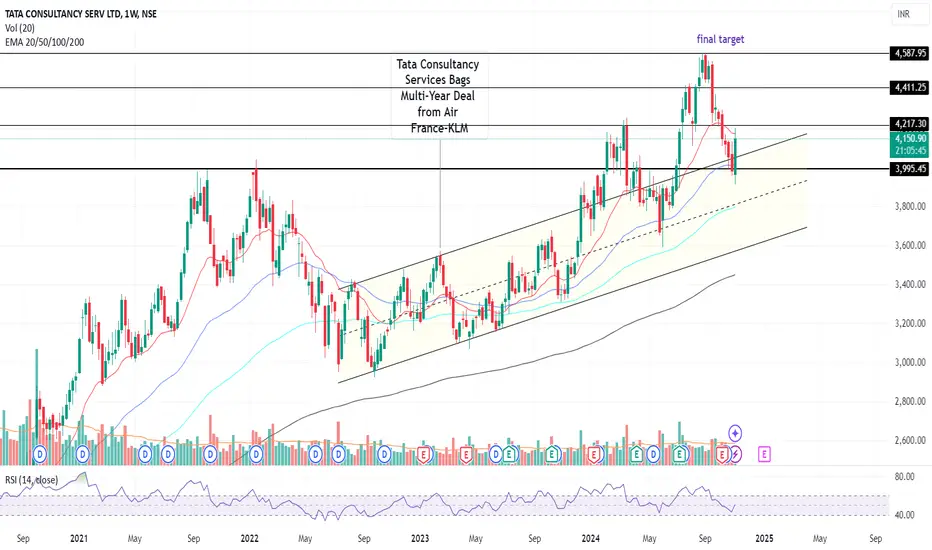Select the Air France-KLM deal annotation text
Image resolution: width=932 pixels, height=550 pixels.
click(439, 96)
